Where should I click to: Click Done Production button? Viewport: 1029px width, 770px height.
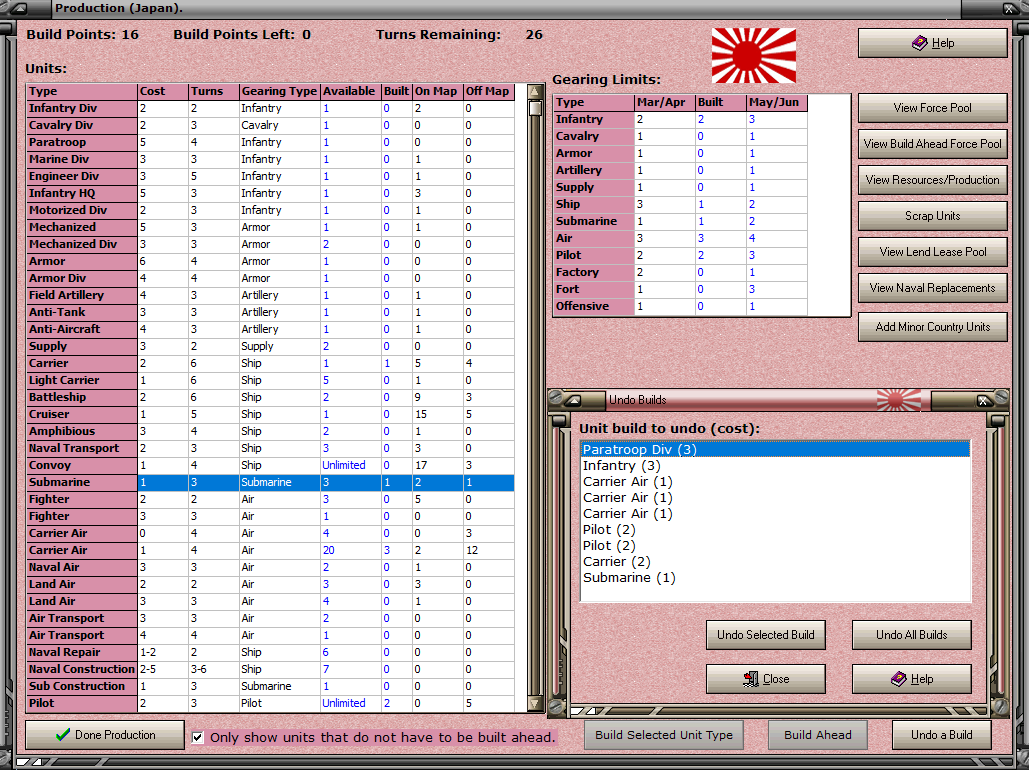[x=105, y=735]
